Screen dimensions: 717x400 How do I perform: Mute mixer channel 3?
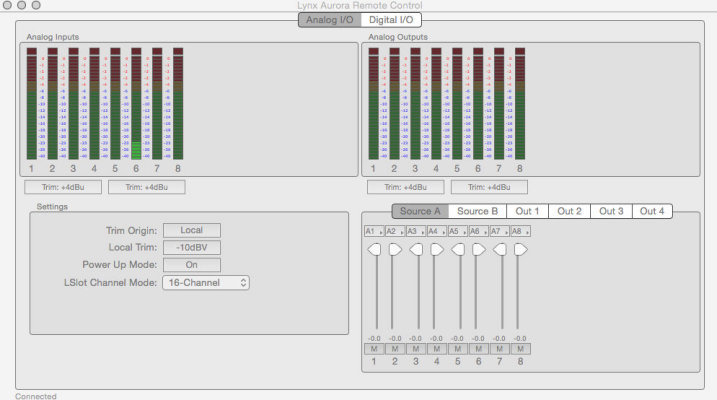416,349
